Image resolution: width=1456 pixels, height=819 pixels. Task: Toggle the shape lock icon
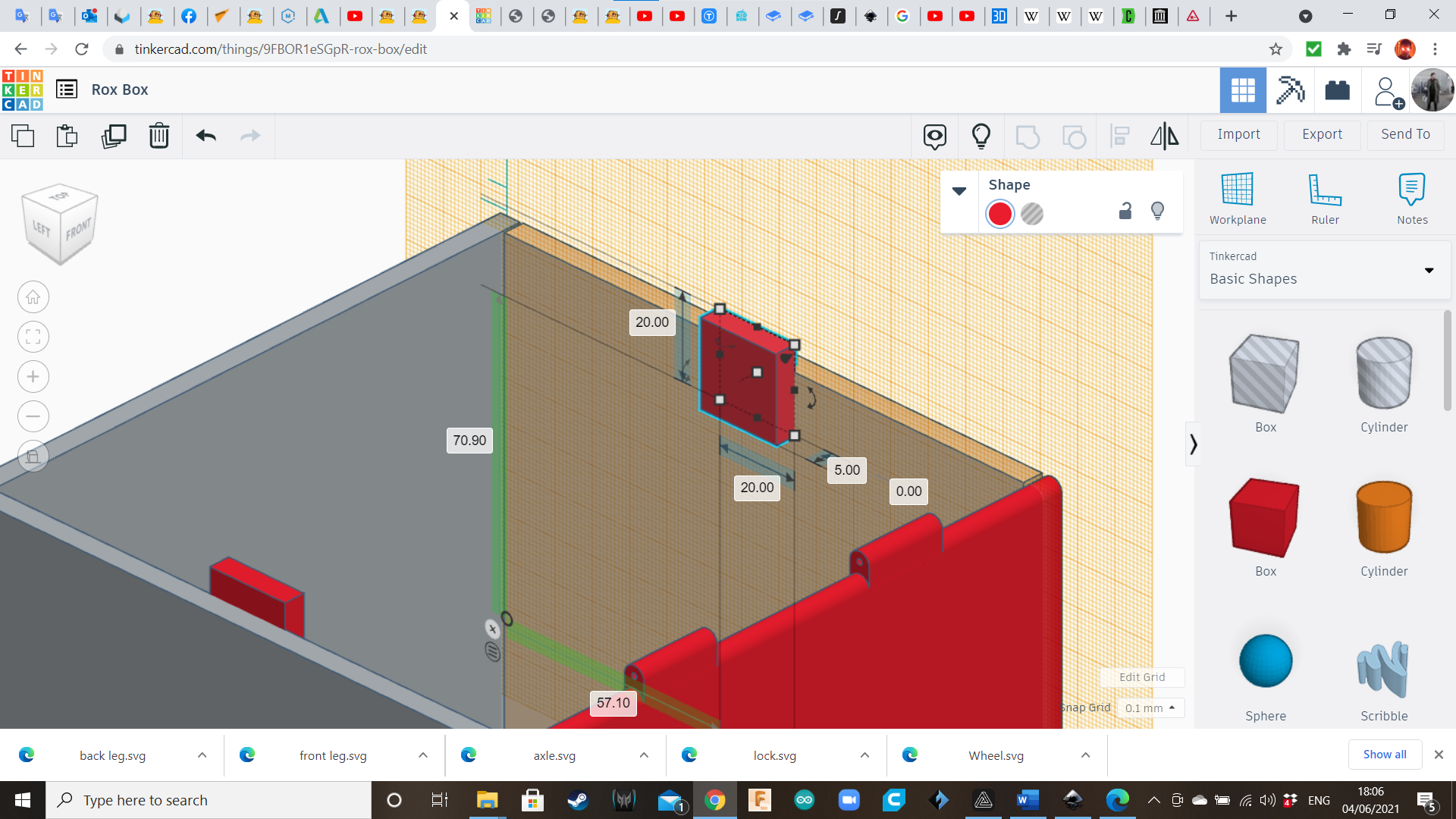1125,212
